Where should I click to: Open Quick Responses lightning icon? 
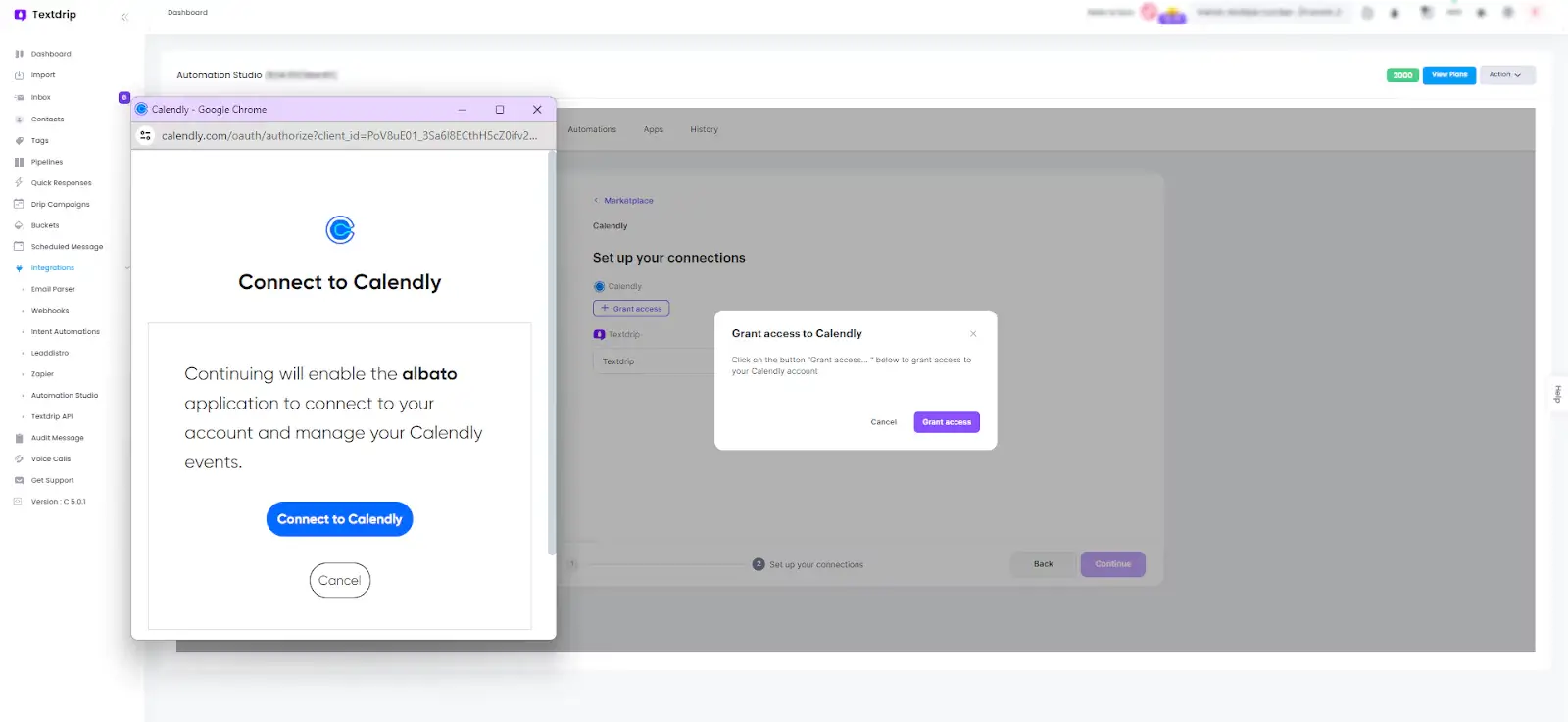(x=19, y=183)
